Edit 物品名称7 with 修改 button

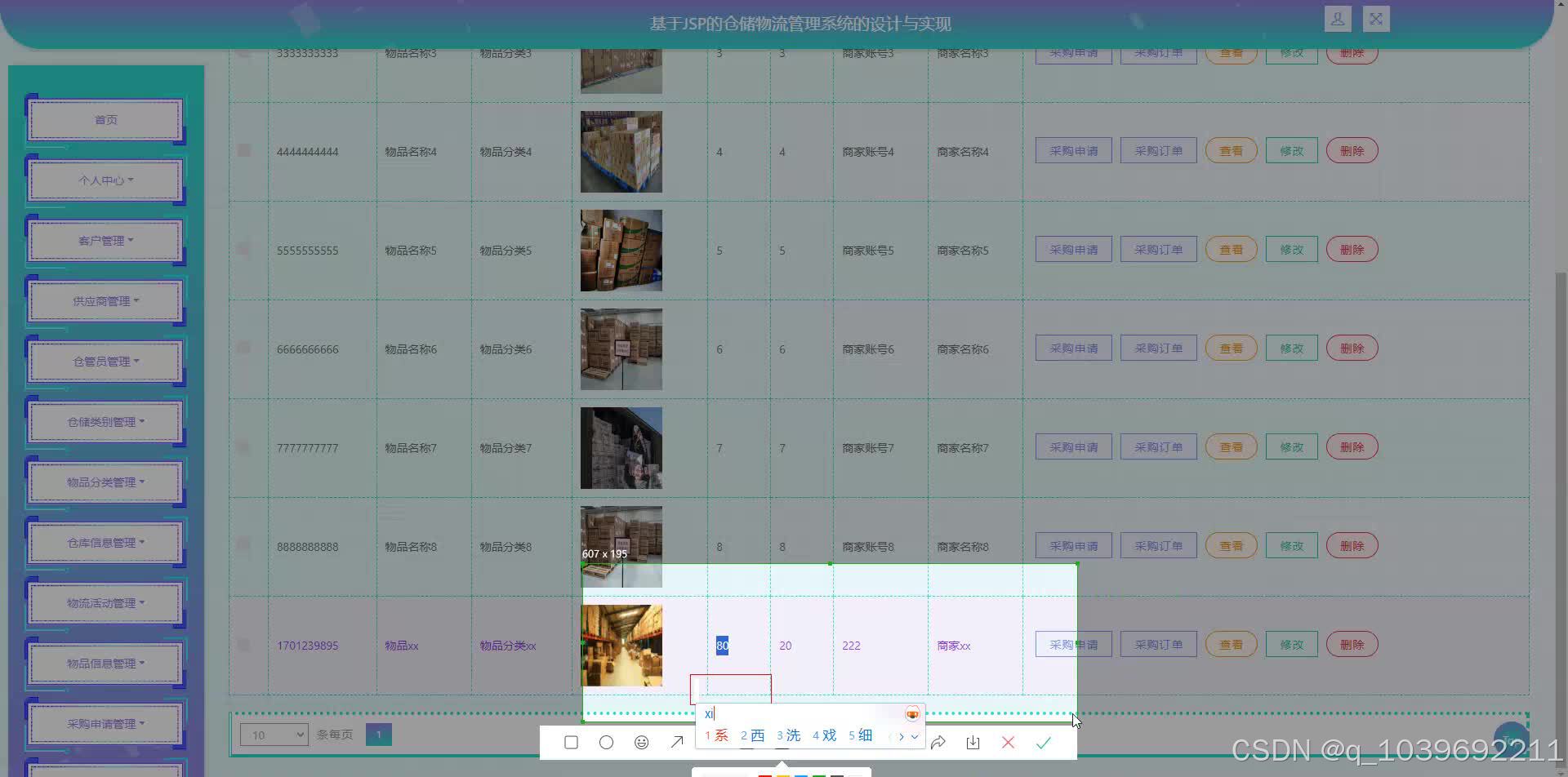coord(1291,447)
